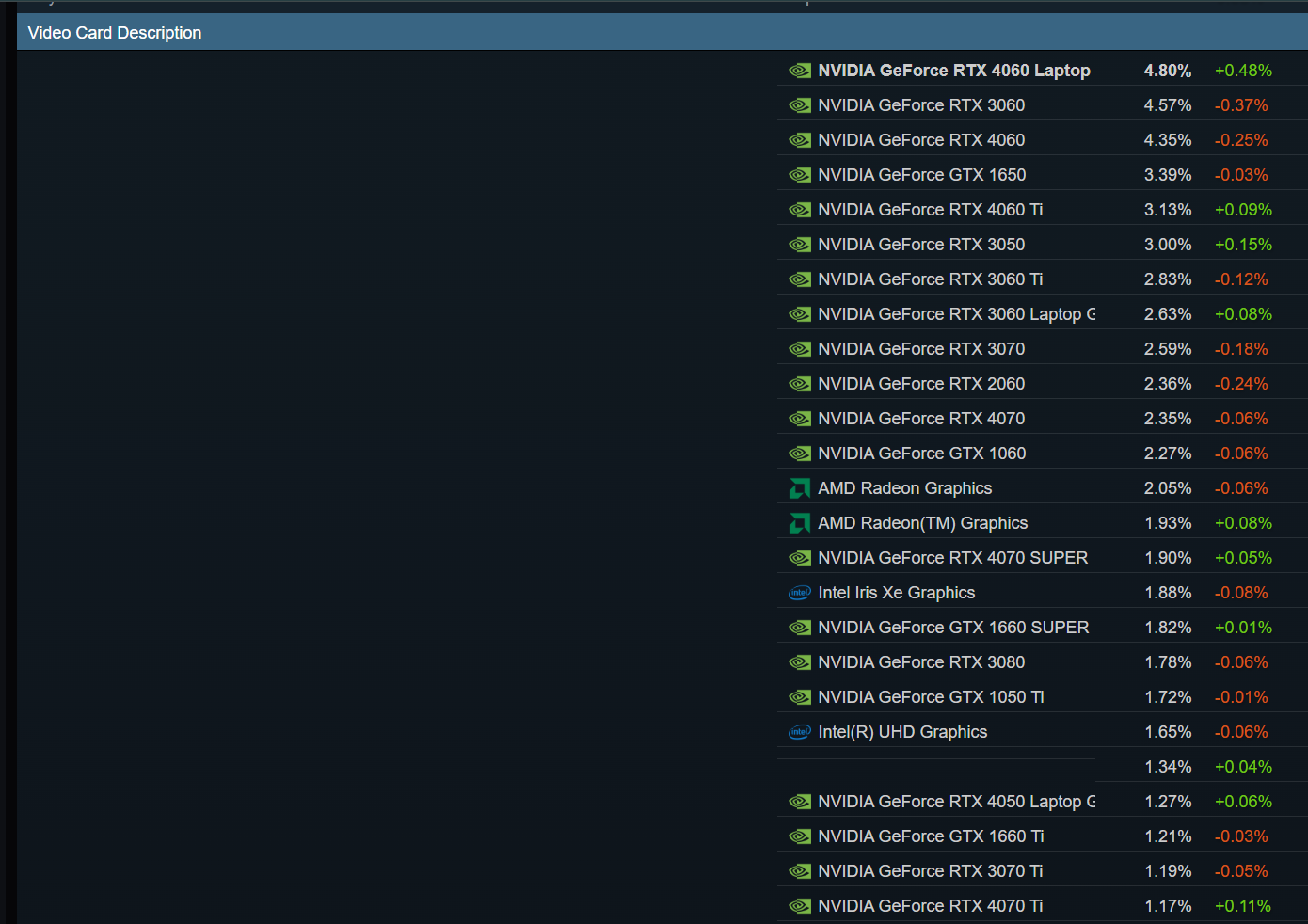Image resolution: width=1308 pixels, height=924 pixels.
Task: Select the NVIDIA GeForce RTX 3060 name
Action: coord(921,105)
